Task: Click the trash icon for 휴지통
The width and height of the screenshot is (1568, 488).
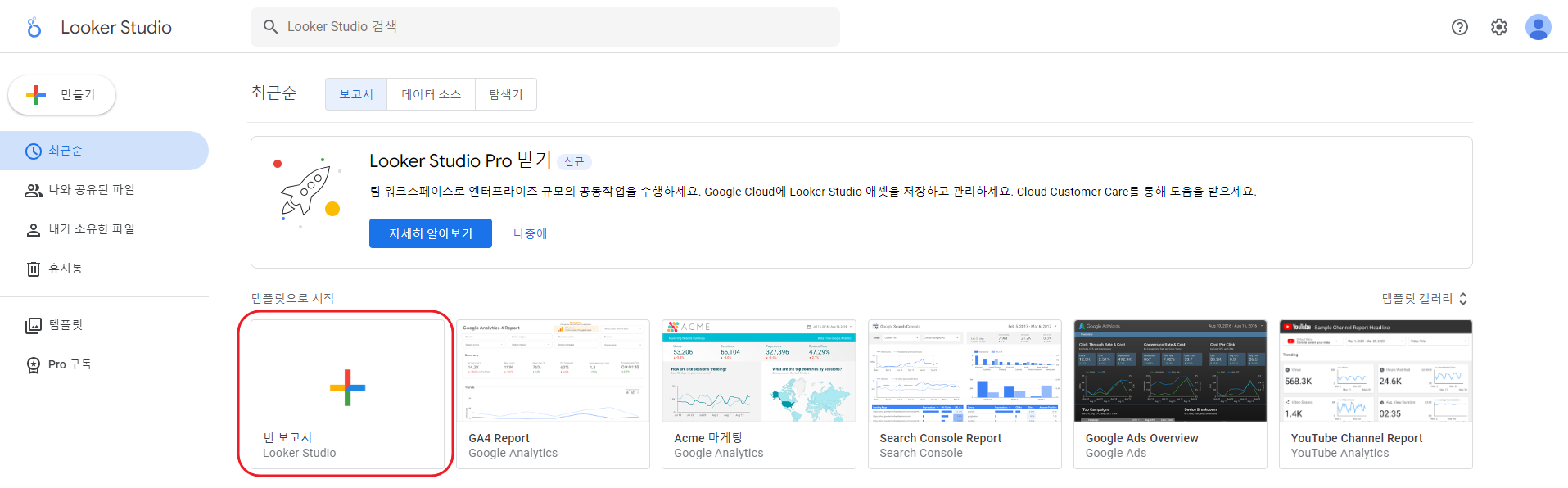Action: tap(34, 269)
